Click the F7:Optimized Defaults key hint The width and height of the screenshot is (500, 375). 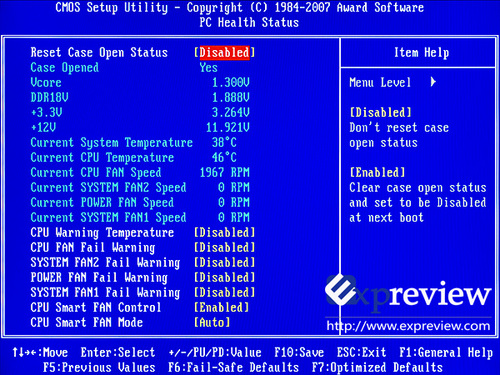coord(377,368)
